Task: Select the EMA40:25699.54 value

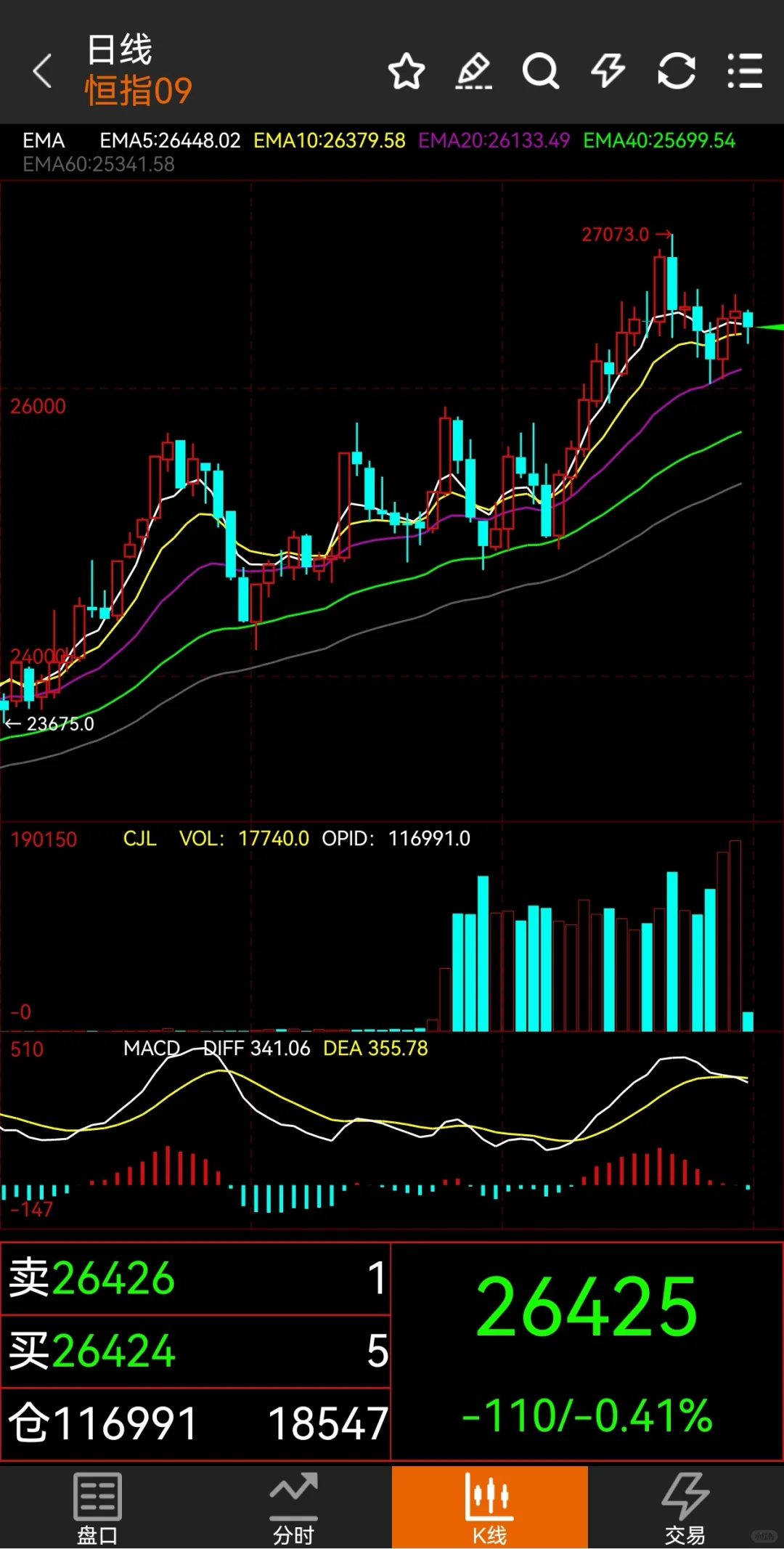Action: 659,140
